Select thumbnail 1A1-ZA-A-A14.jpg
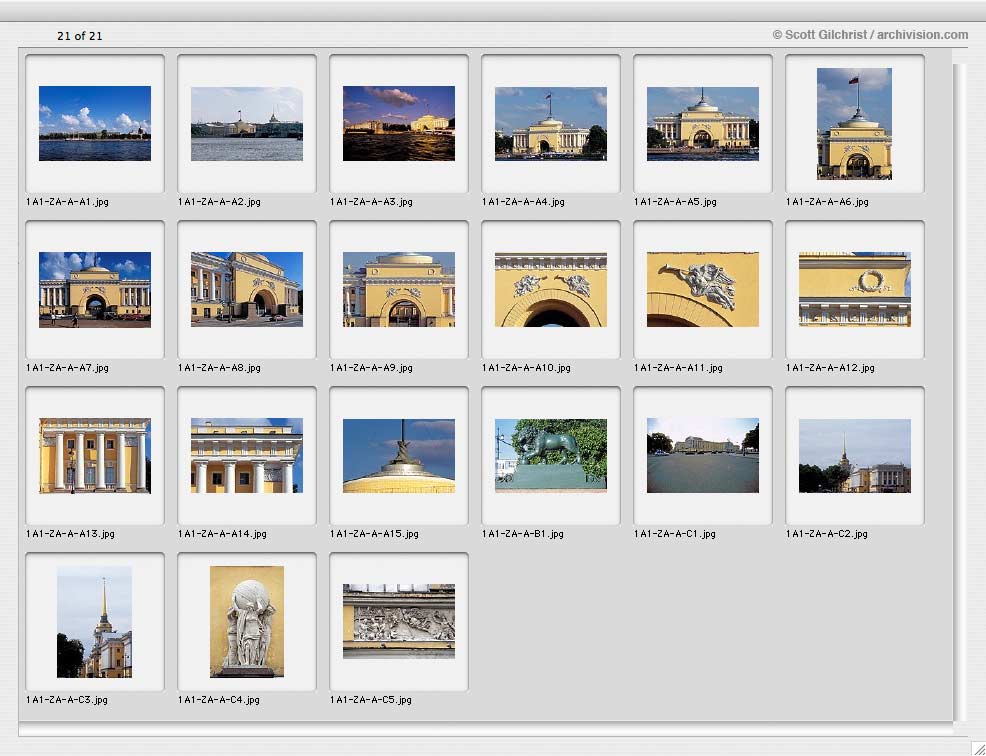Screen dimensions: 986x756 247,455
